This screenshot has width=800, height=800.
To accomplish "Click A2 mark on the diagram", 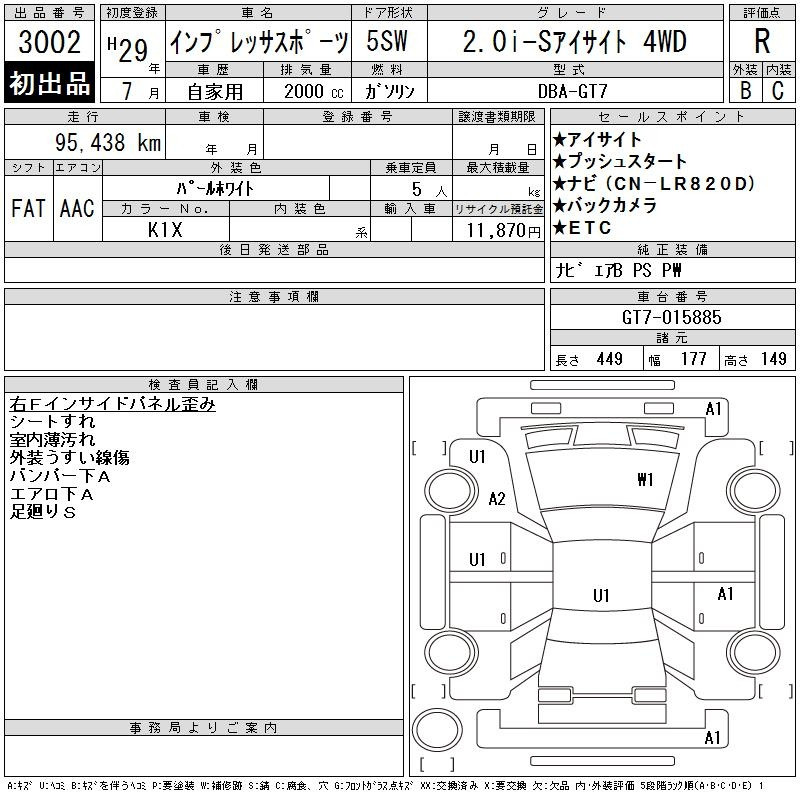I will [496, 498].
